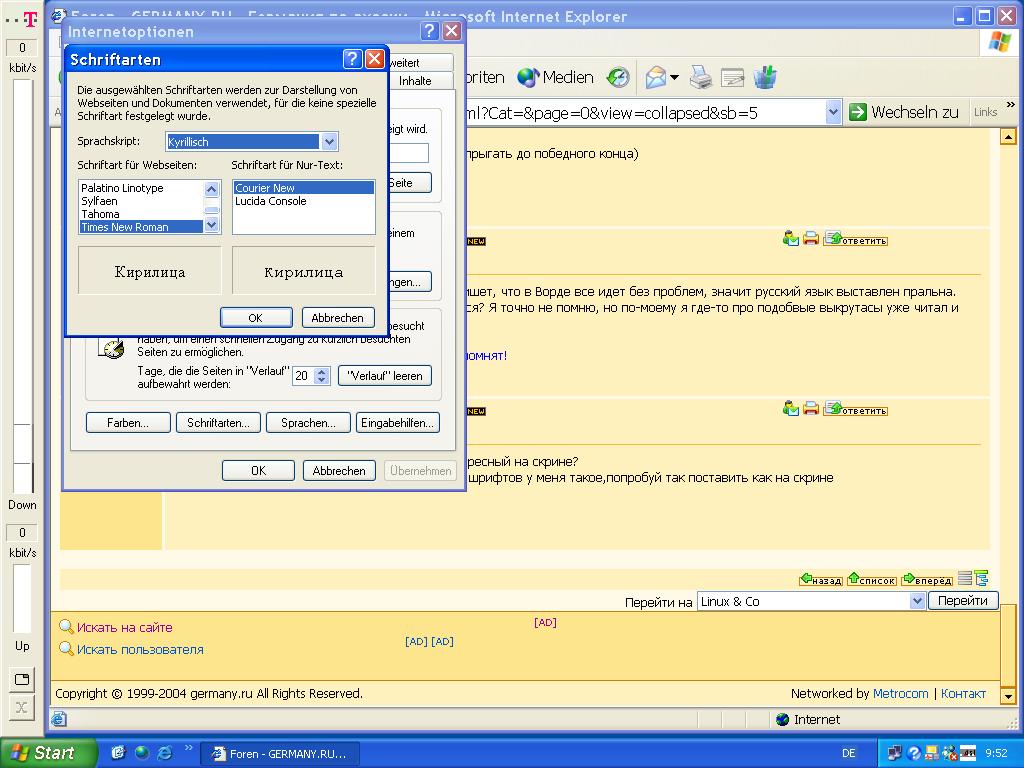Click the Edit page icon in IE toolbar
This screenshot has width=1024, height=768.
click(x=733, y=78)
